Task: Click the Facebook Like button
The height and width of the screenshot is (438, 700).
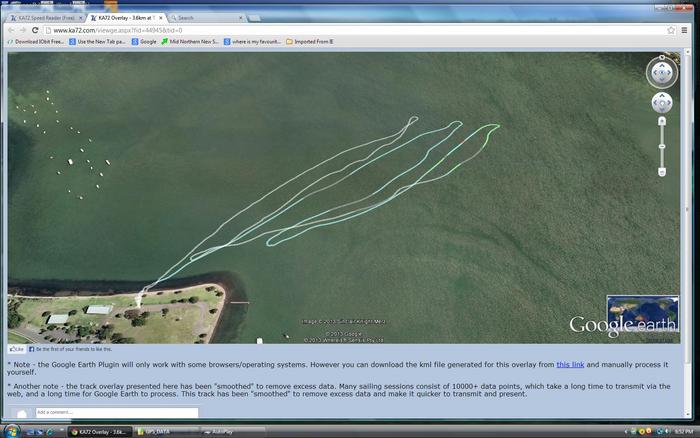Action: [x=17, y=349]
